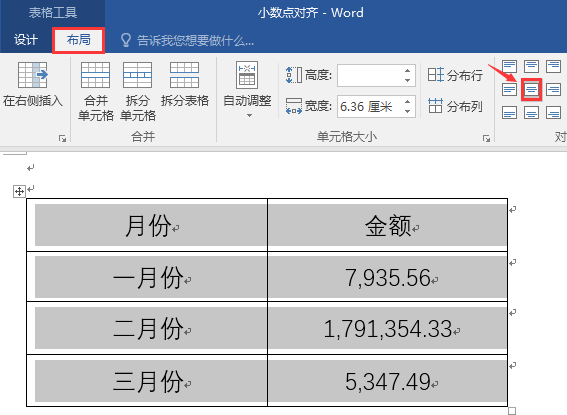Insert column with 在右侧插入 icon

point(33,75)
